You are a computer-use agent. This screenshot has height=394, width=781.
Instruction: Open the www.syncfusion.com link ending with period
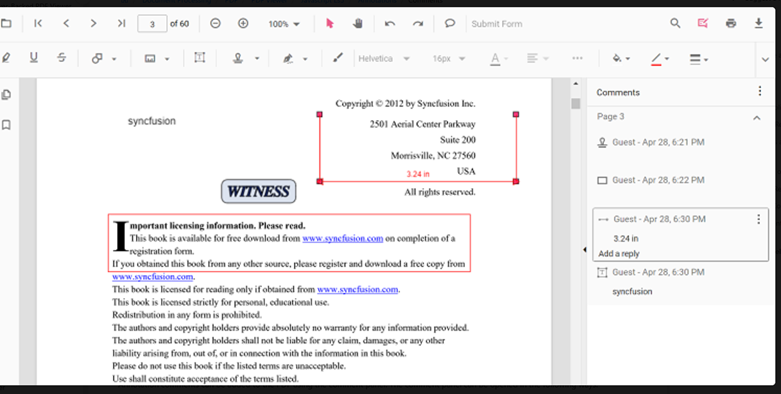coord(152,276)
